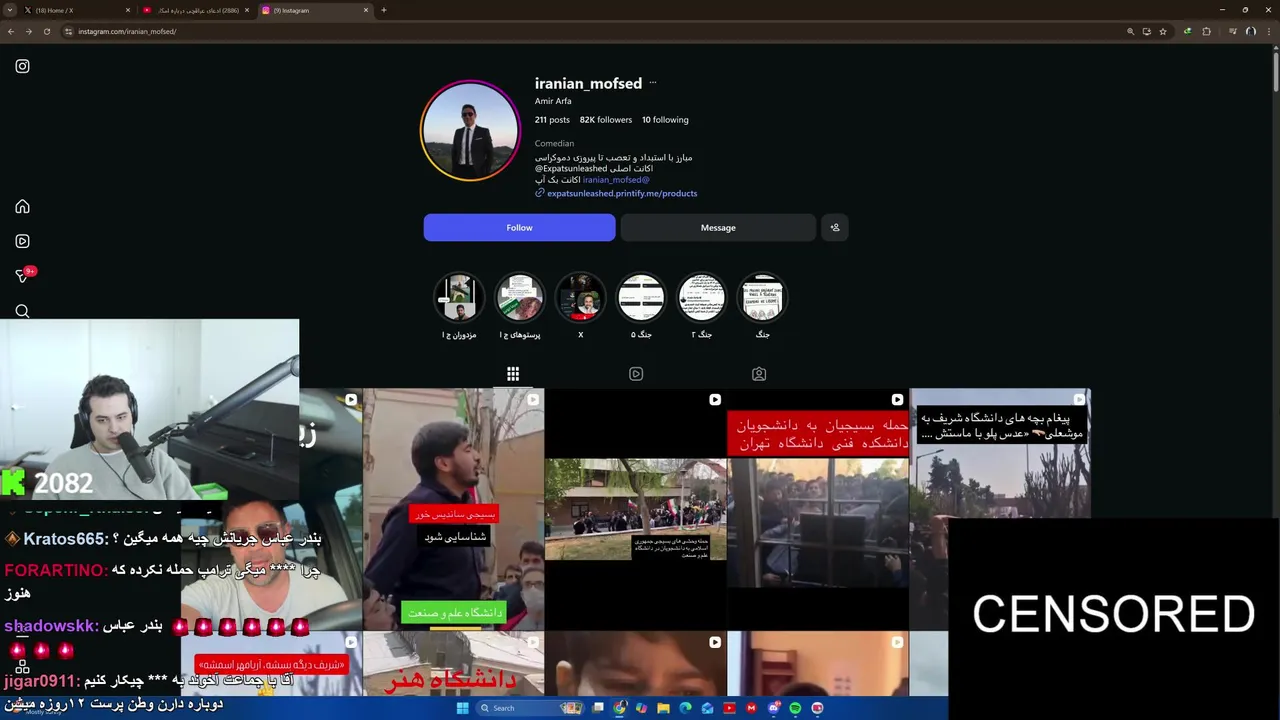Open the @Expatsunleashed mention in bio
The height and width of the screenshot is (720, 1280).
(571, 168)
